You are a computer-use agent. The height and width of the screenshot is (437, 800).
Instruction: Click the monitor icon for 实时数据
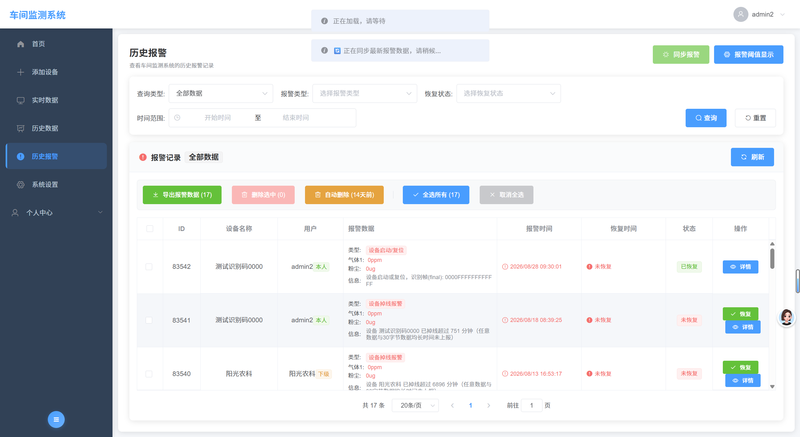click(20, 100)
